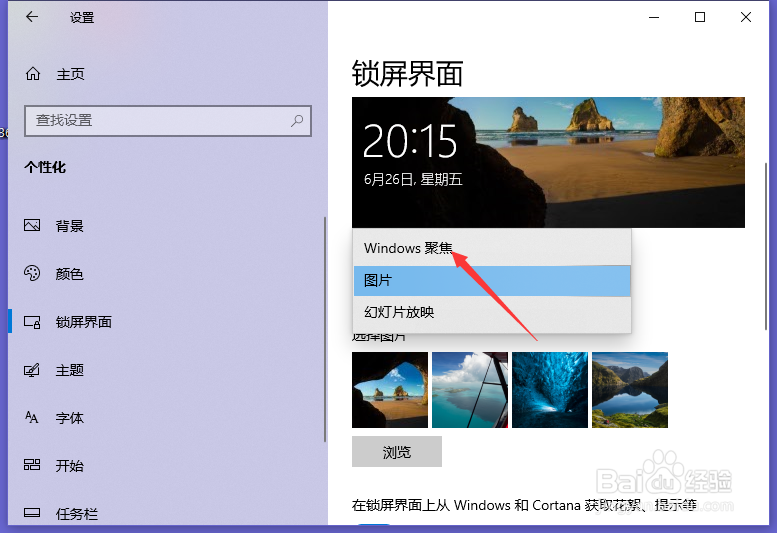
Task: Click the 浏览 browse button
Action: (396, 451)
